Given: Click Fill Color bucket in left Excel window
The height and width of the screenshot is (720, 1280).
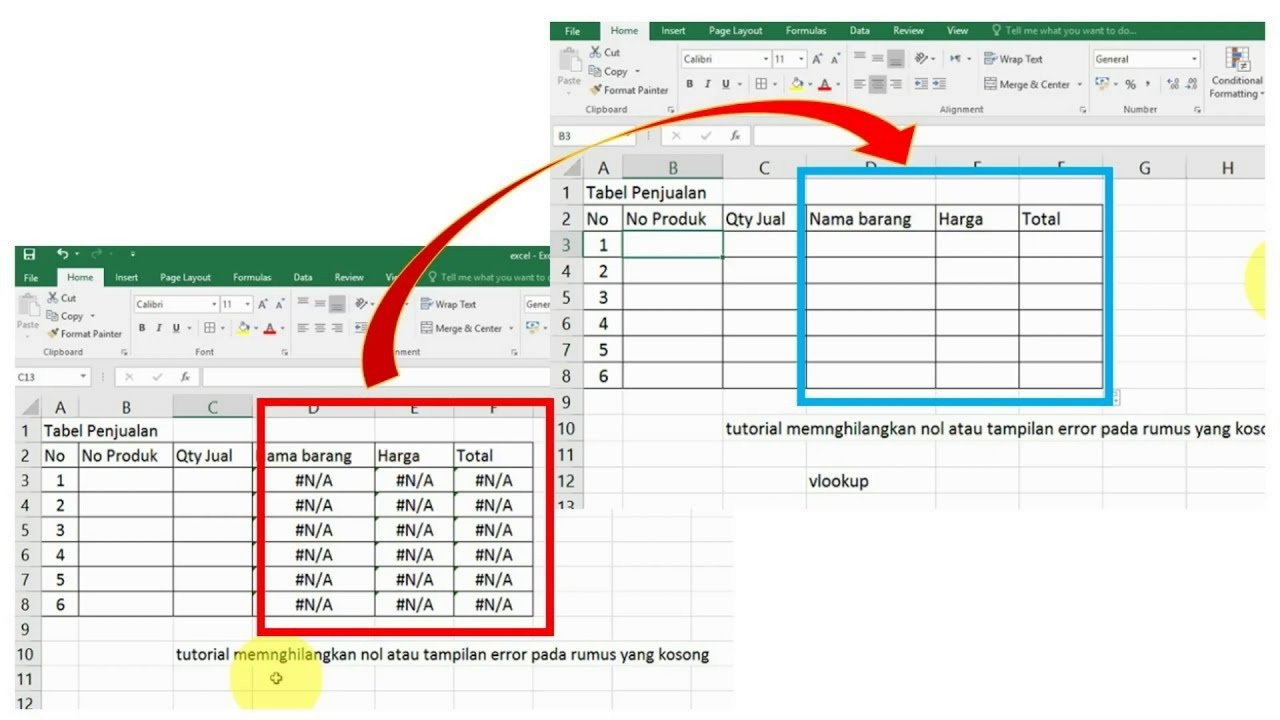Looking at the screenshot, I should coord(243,328).
